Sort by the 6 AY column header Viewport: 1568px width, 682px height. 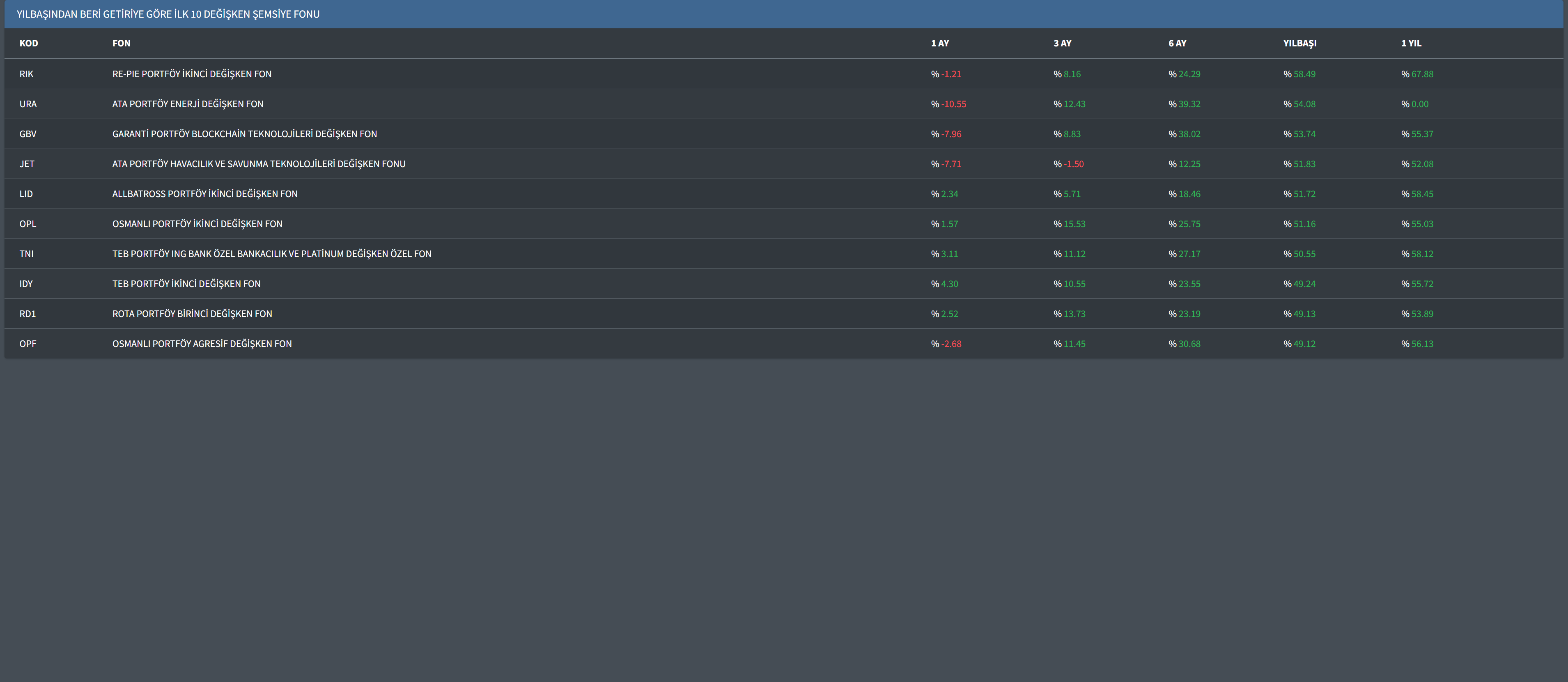click(x=1177, y=43)
